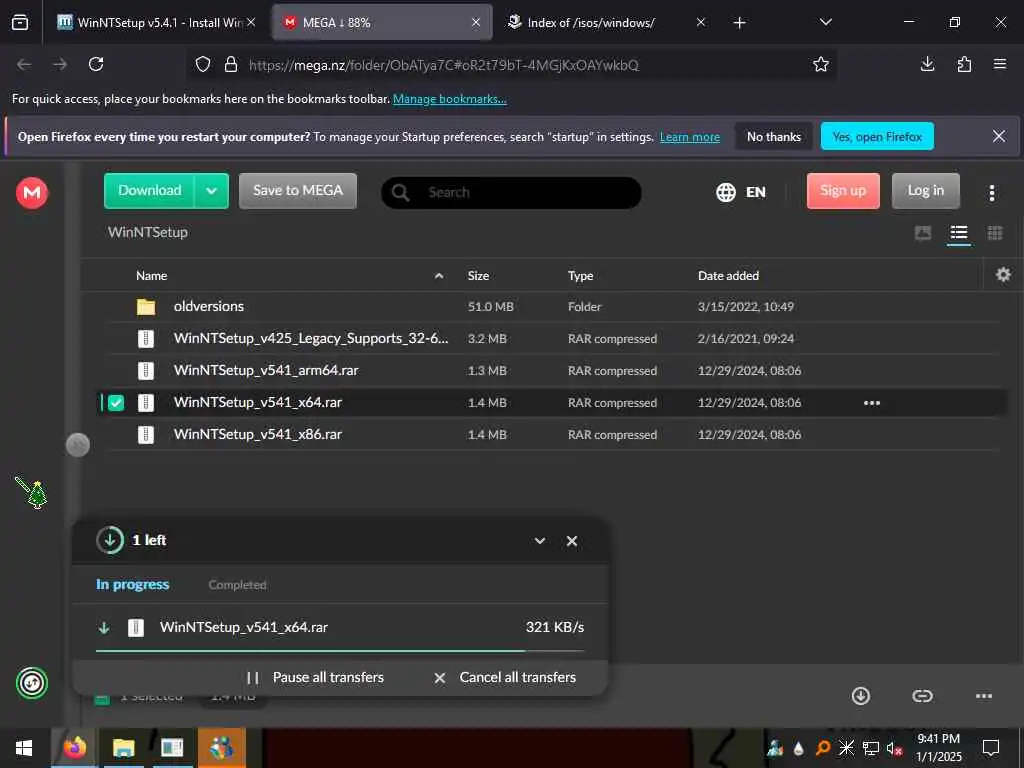Click the WinNTSetup_v541_x64.rar download progress bar

[x=340, y=651]
